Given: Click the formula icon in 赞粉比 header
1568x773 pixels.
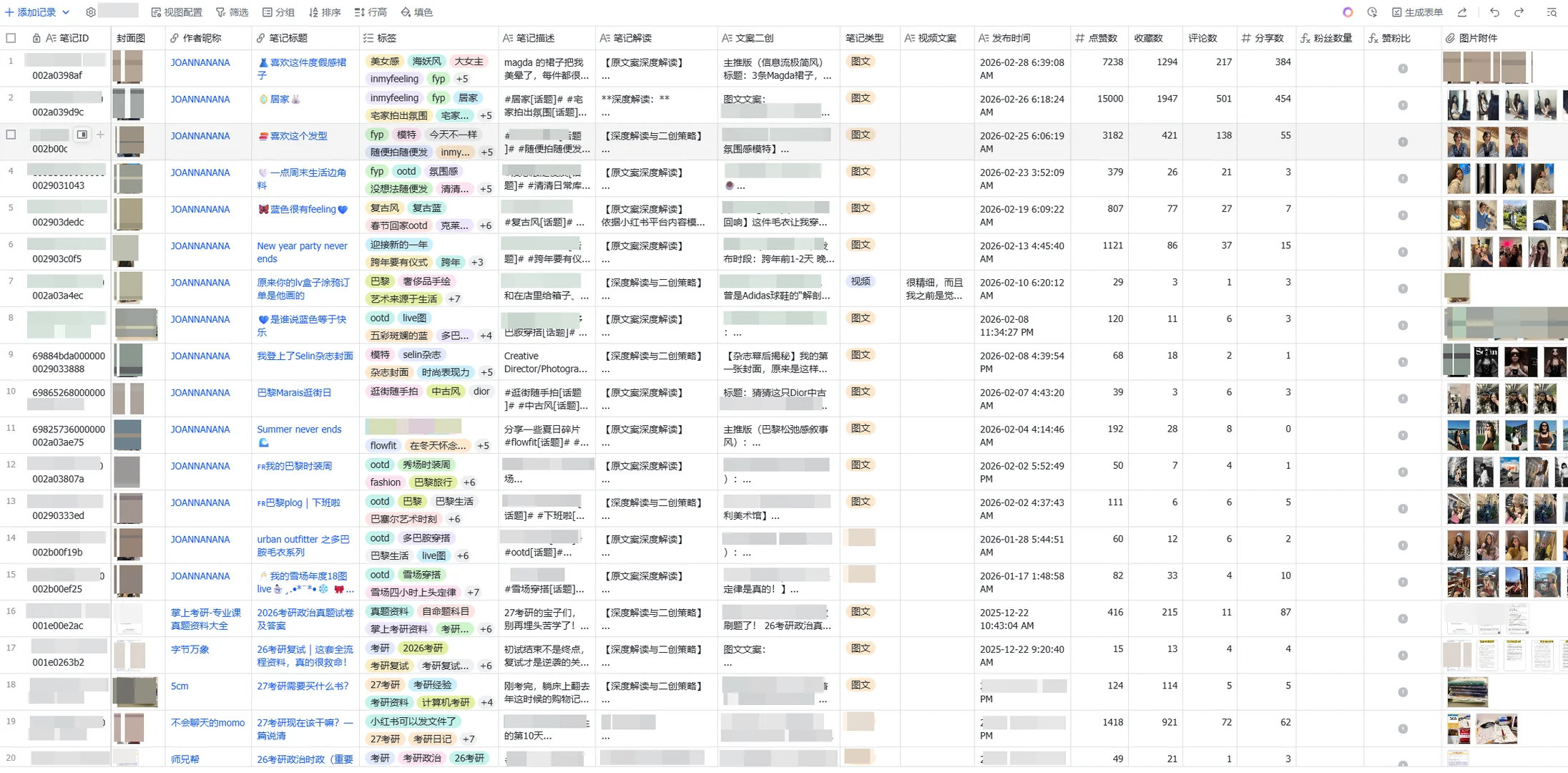Looking at the screenshot, I should tap(1373, 38).
